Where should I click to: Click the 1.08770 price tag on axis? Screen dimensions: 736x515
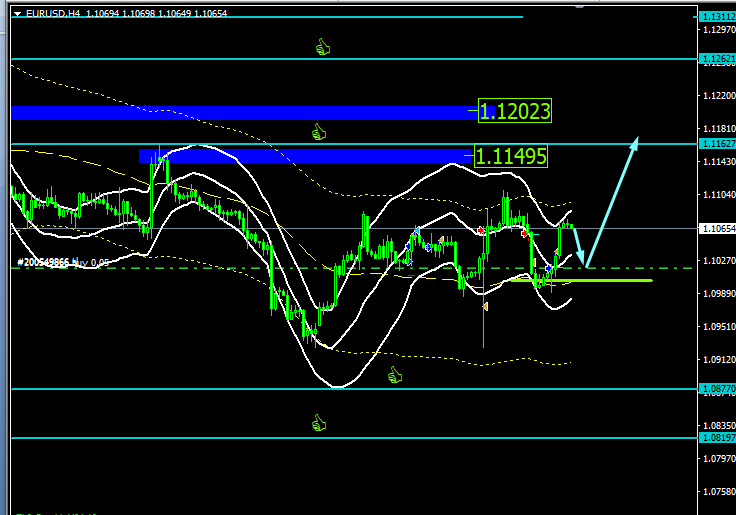tap(715, 388)
